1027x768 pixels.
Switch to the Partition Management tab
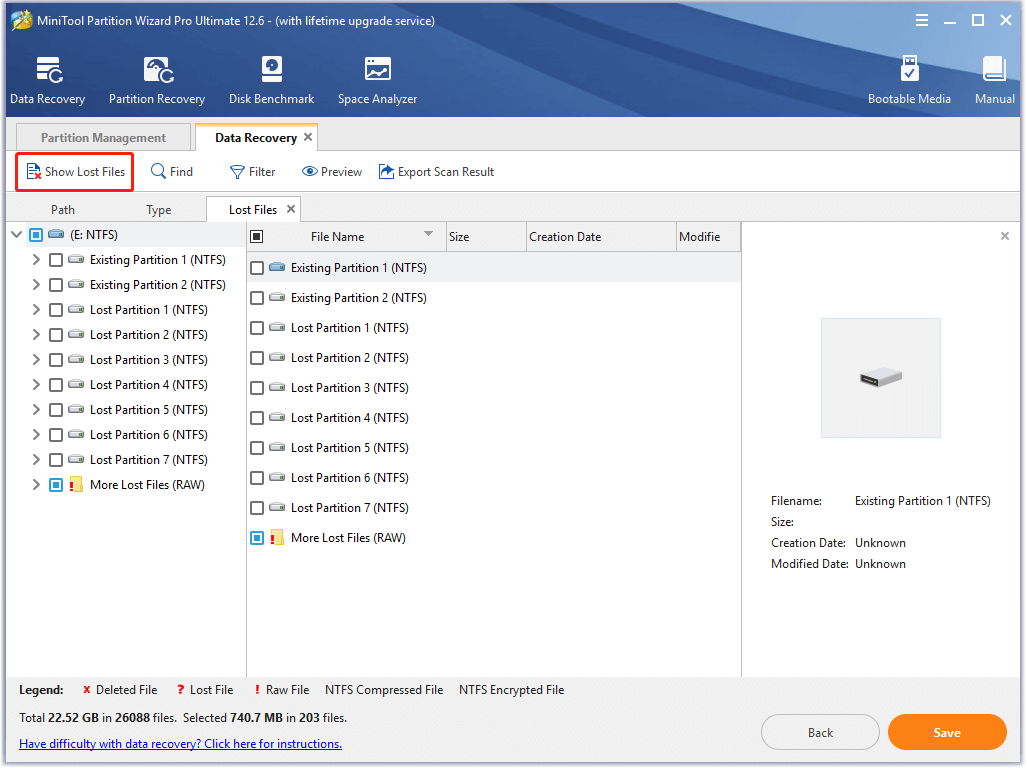(103, 136)
